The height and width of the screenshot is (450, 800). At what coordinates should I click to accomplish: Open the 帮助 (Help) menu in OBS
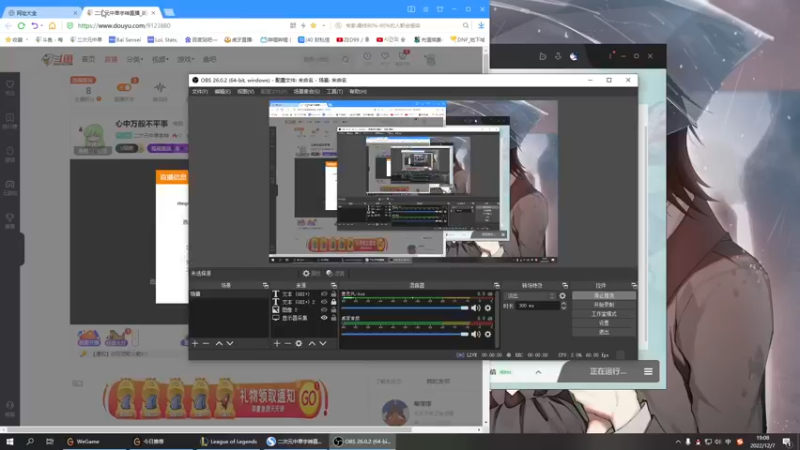click(x=358, y=92)
